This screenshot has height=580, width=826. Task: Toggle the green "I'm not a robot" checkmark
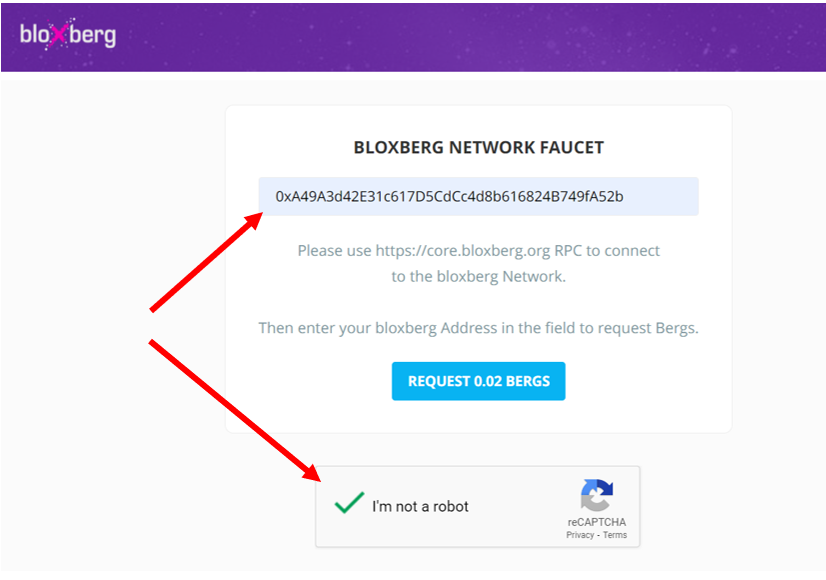click(349, 503)
